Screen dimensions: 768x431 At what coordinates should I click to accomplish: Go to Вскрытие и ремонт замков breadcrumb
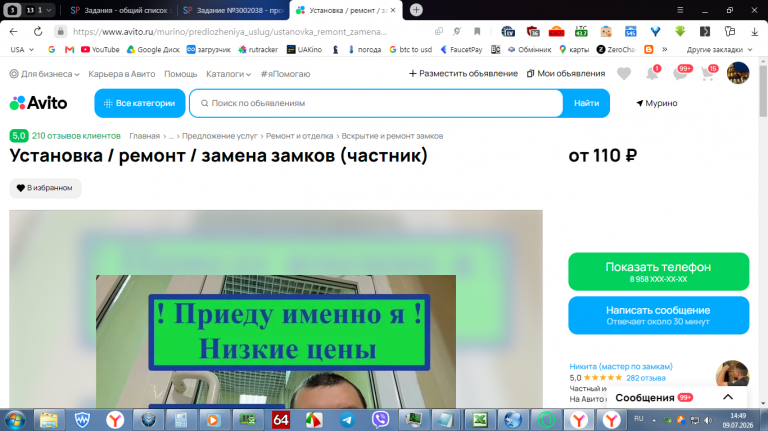tap(392, 136)
